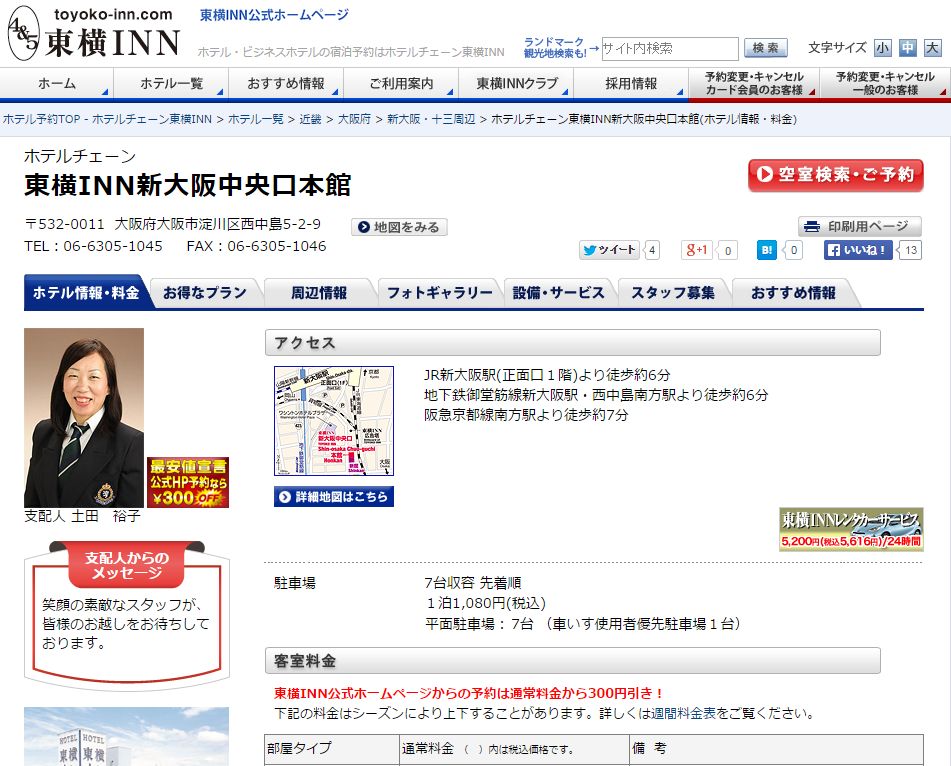Click the 地図をみる map button
Screen dimensions: 951x766
point(399,227)
